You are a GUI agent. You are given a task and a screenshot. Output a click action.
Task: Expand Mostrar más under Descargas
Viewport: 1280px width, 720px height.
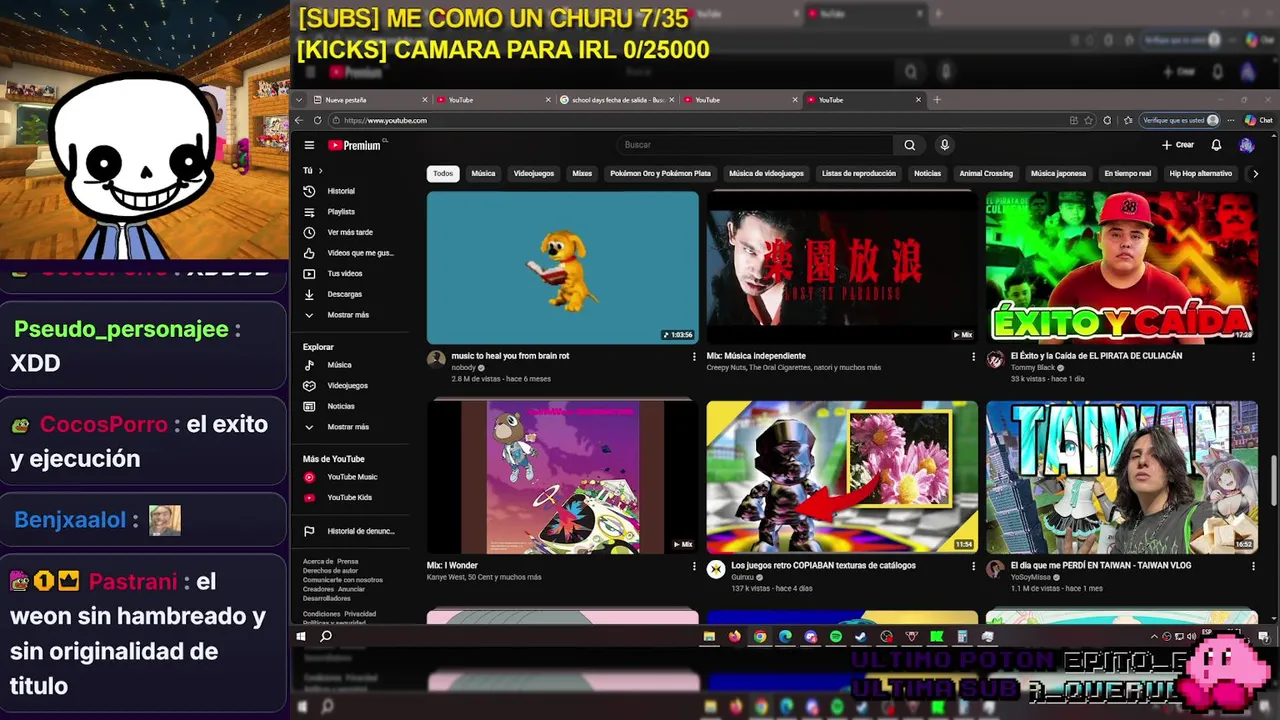click(x=349, y=315)
